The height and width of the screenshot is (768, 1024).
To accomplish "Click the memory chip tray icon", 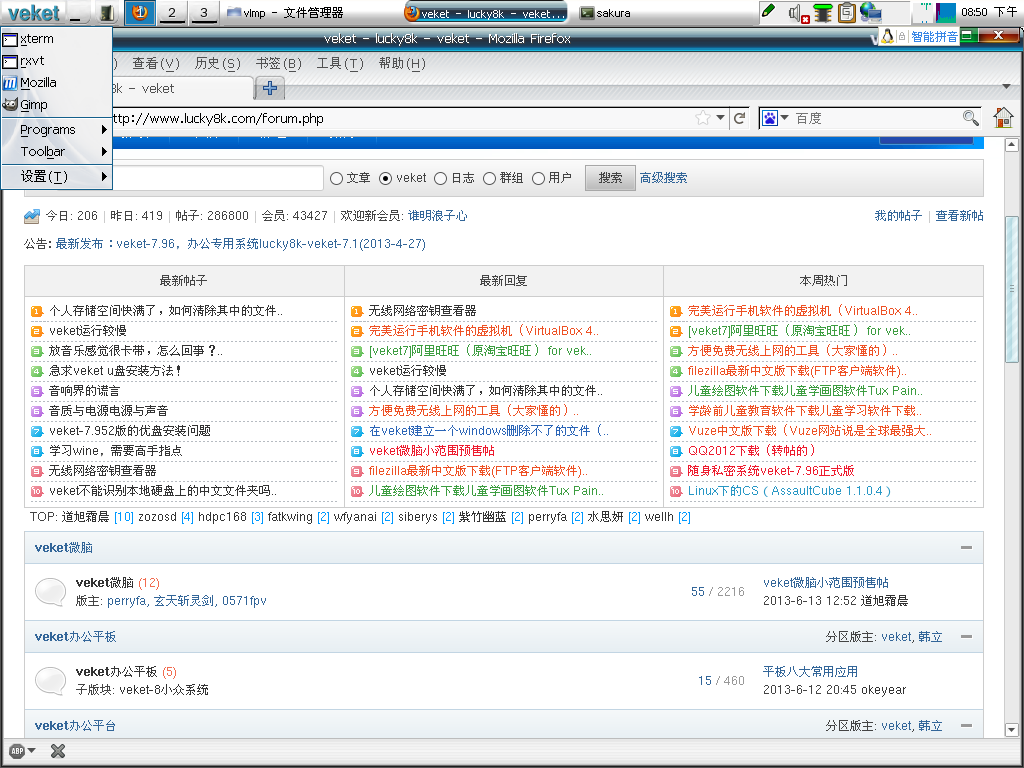I will (x=823, y=12).
